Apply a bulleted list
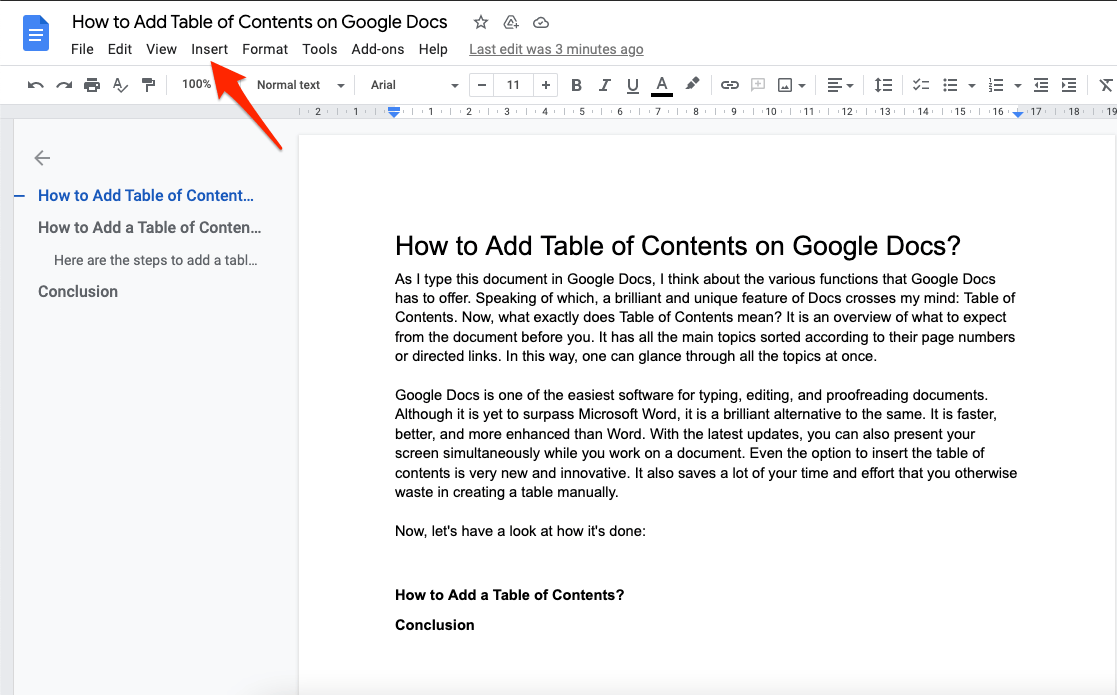This screenshot has width=1117, height=695. coord(950,85)
